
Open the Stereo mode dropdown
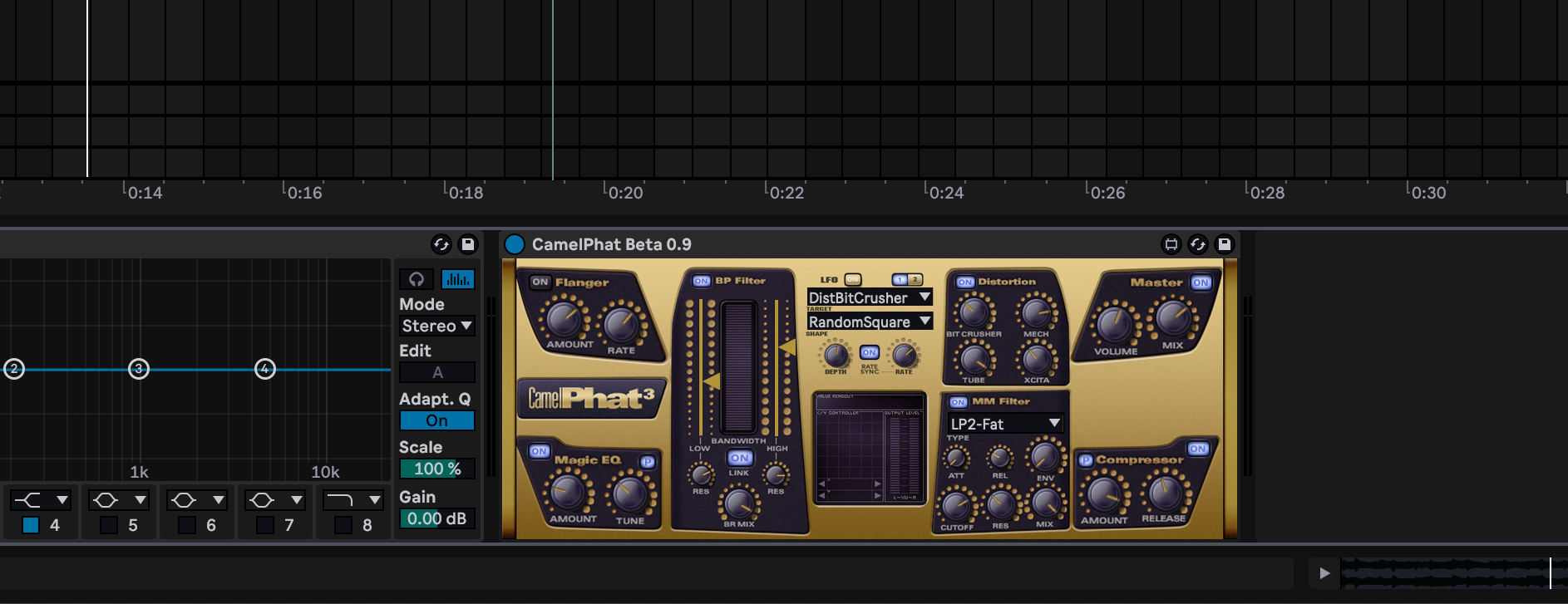(x=436, y=327)
